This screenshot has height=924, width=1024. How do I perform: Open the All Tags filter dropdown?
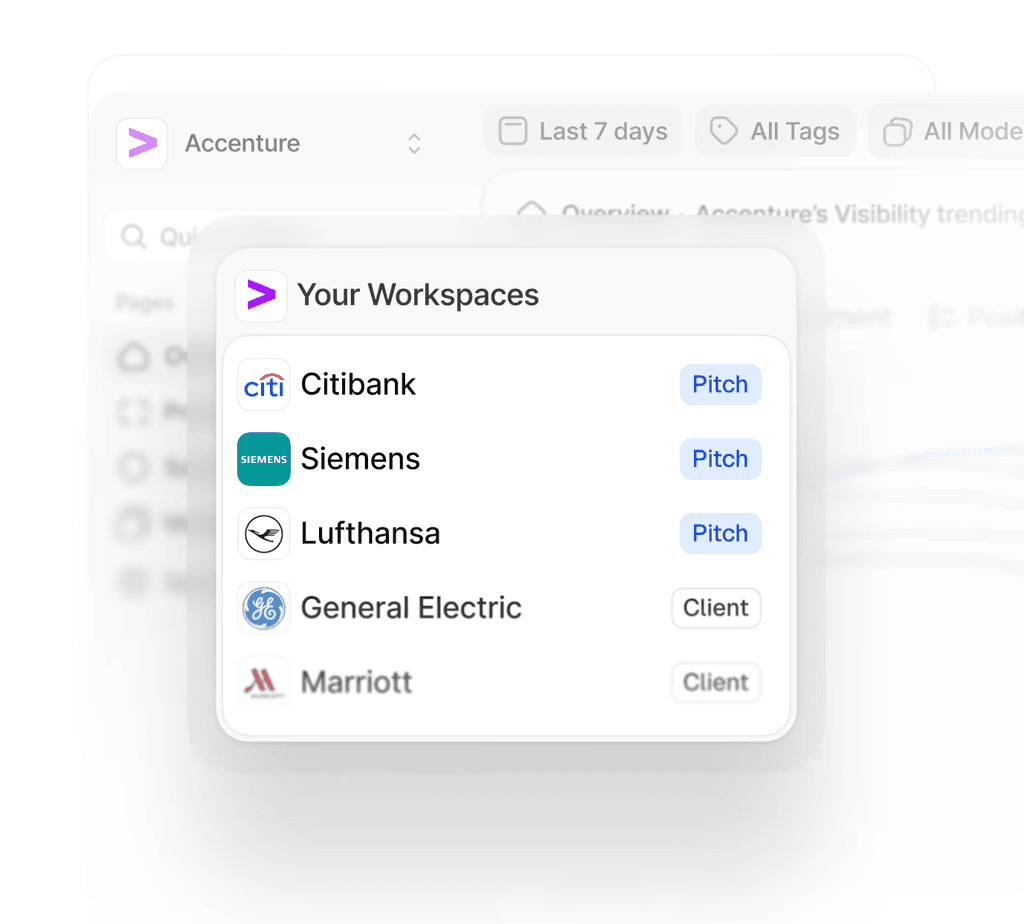[x=776, y=131]
